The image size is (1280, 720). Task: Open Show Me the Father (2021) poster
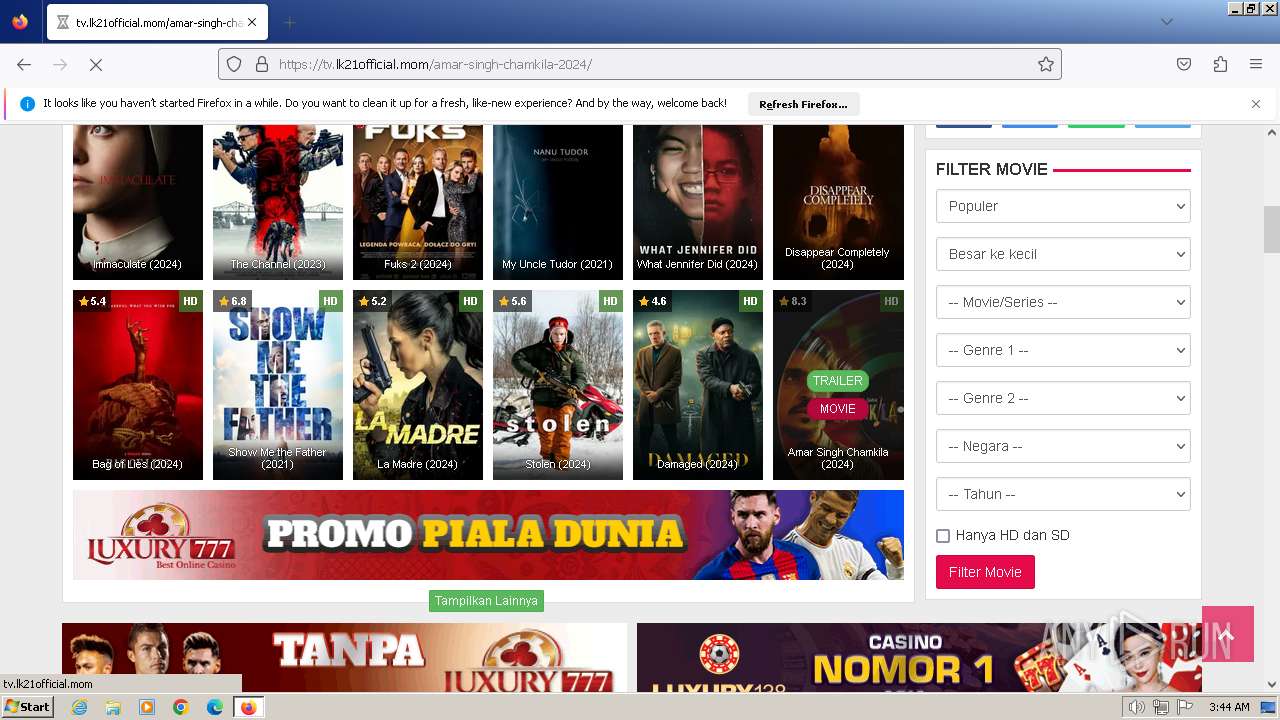(278, 385)
